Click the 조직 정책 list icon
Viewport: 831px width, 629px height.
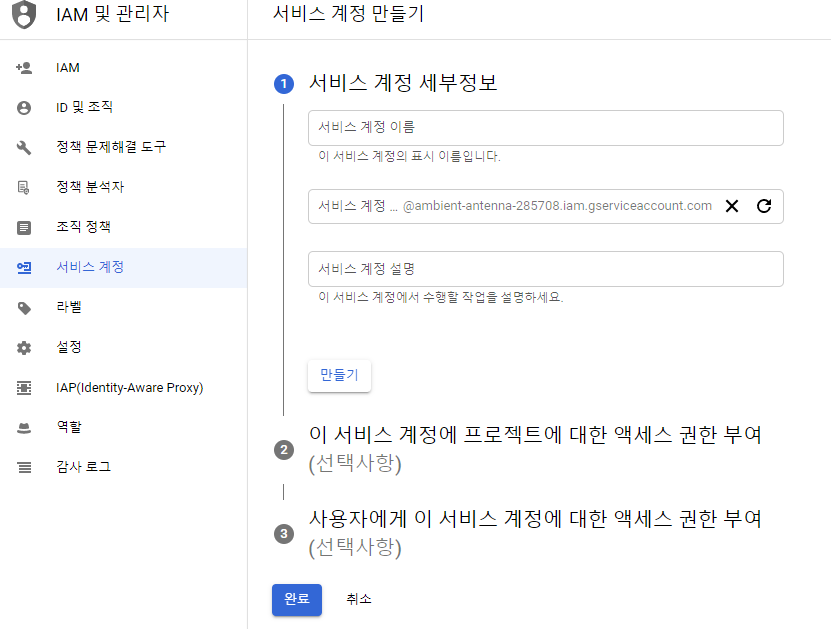[x=24, y=227]
